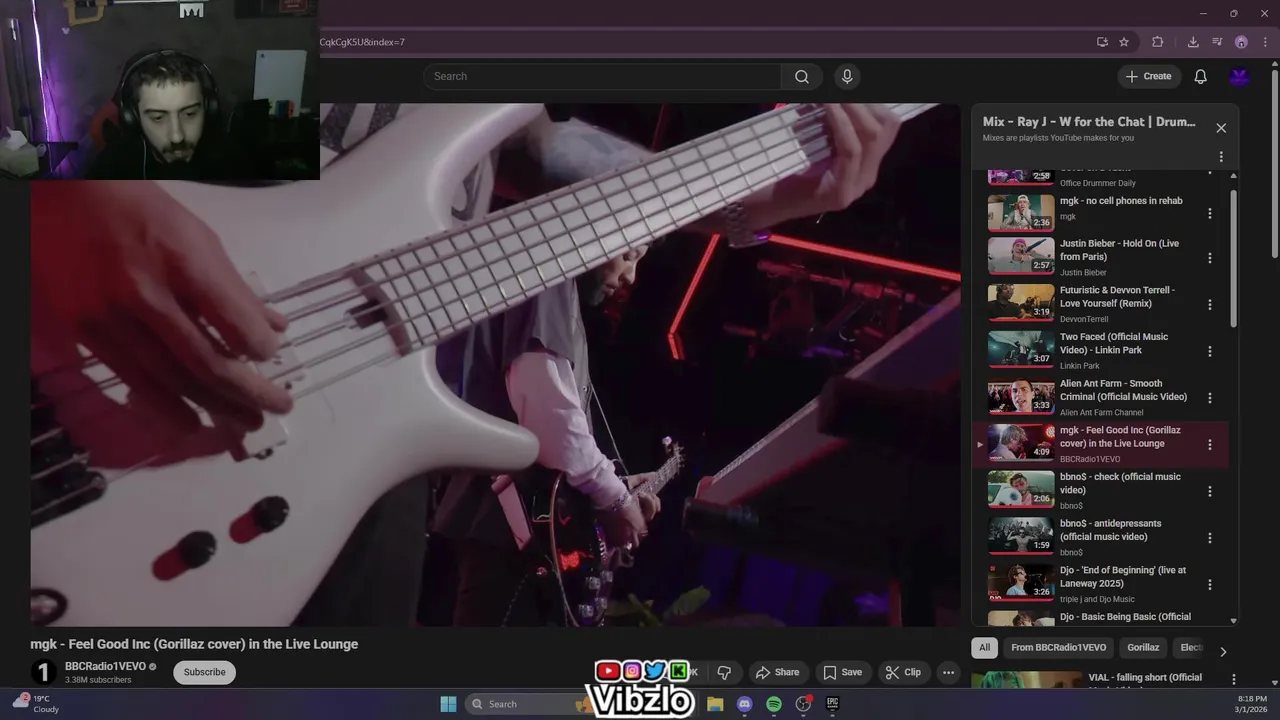Open File Explorer from the taskbar
Image resolution: width=1280 pixels, height=720 pixels.
(715, 704)
